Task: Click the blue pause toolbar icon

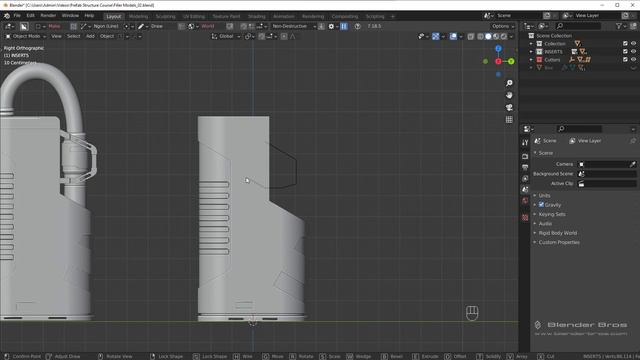Action: click(344, 26)
